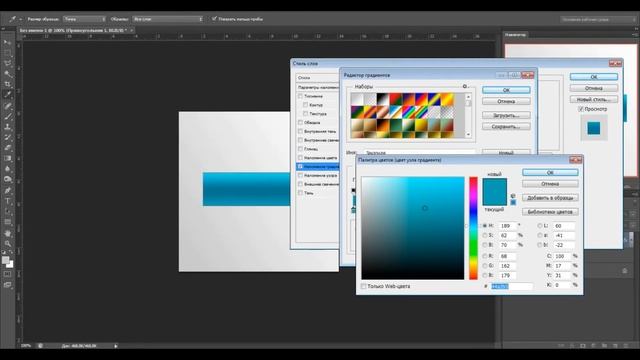
Task: Click Загрузить in Gradient Editor
Action: click(x=506, y=116)
